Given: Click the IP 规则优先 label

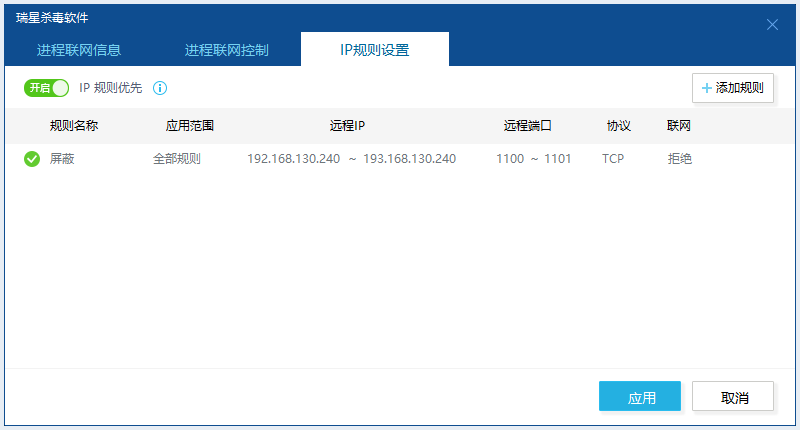Looking at the screenshot, I should click(110, 88).
